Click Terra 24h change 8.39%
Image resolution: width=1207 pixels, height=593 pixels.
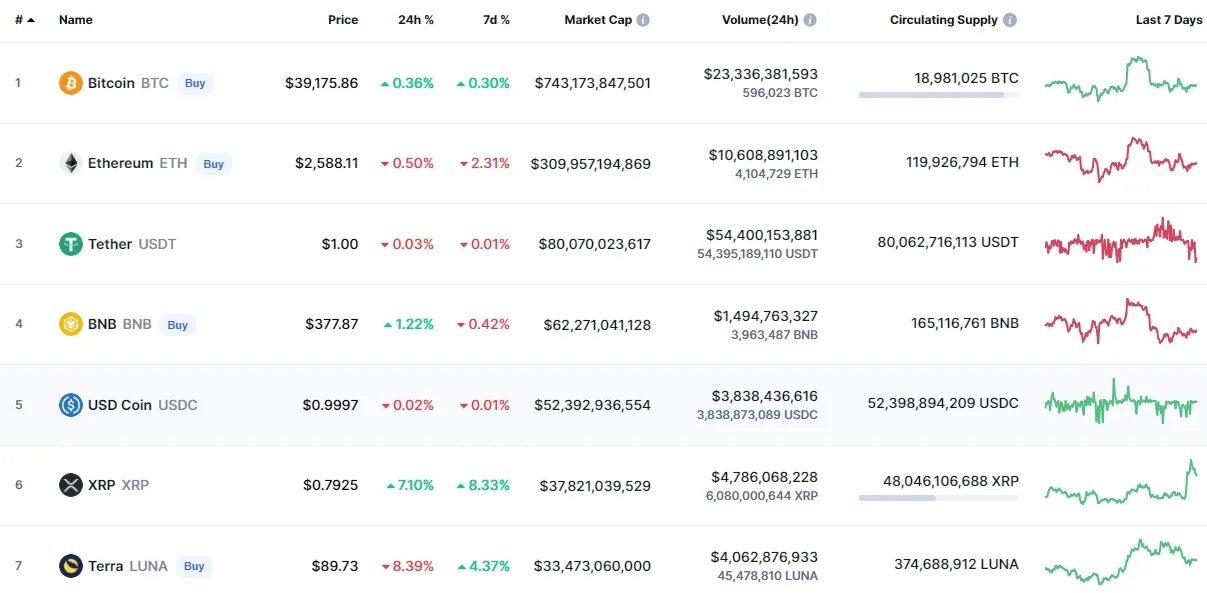[x=407, y=566]
